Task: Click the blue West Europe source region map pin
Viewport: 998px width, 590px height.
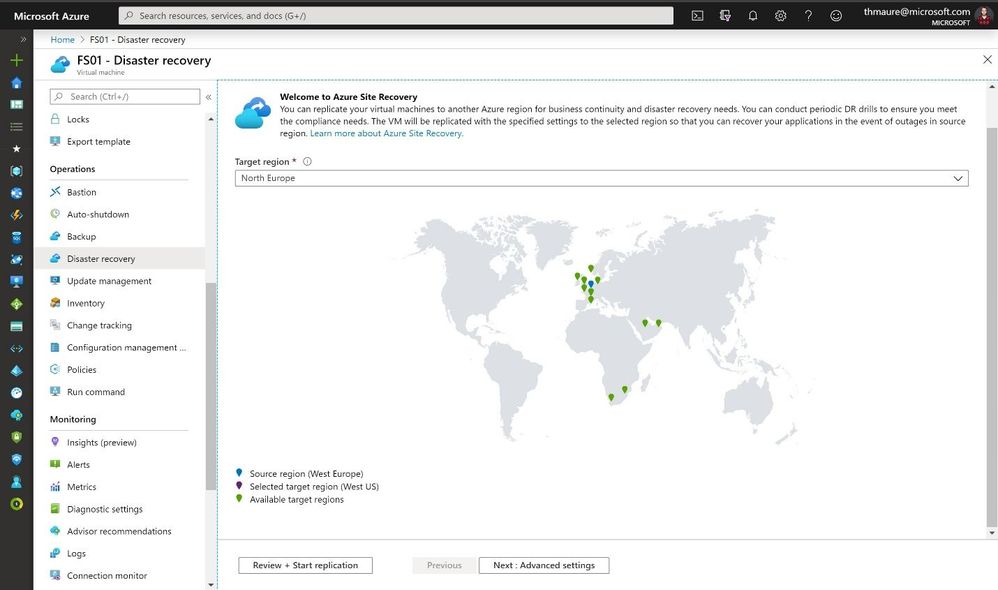Action: [x=591, y=284]
